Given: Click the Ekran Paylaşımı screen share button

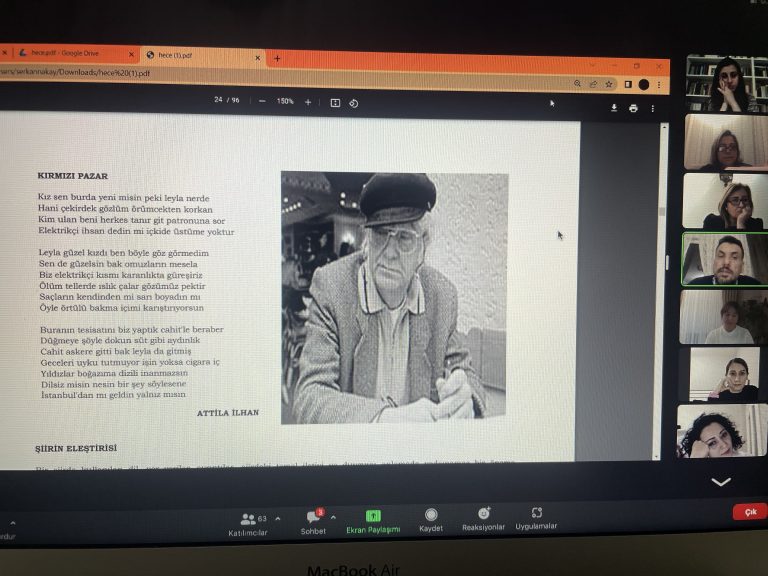Looking at the screenshot, I should (373, 522).
